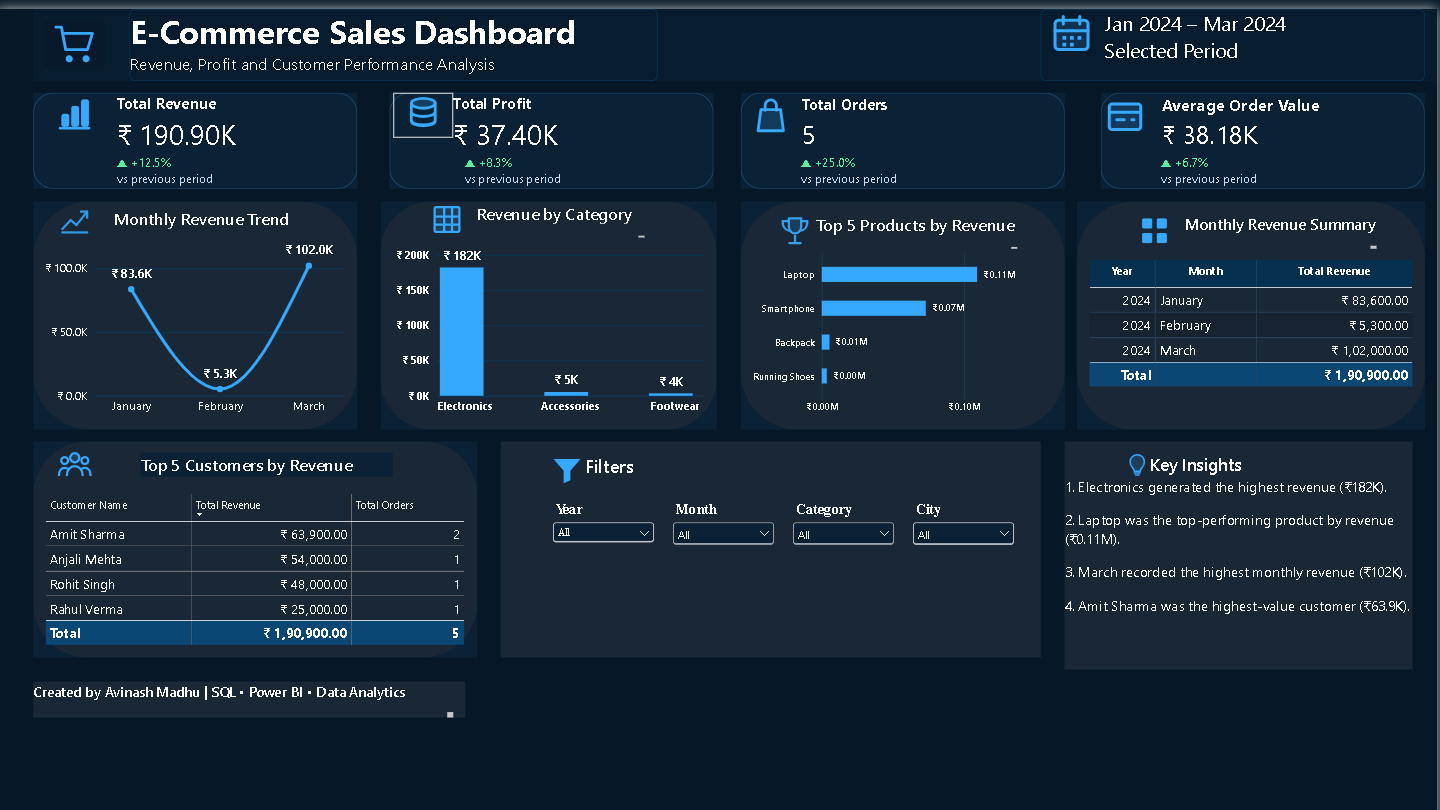This screenshot has height=810, width=1440.
Task: Click the green up arrow beside +25.0%
Action: coord(806,163)
